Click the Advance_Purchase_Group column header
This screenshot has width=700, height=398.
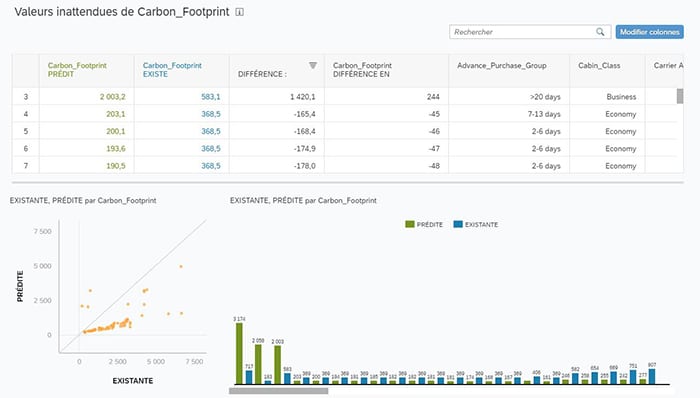509,70
